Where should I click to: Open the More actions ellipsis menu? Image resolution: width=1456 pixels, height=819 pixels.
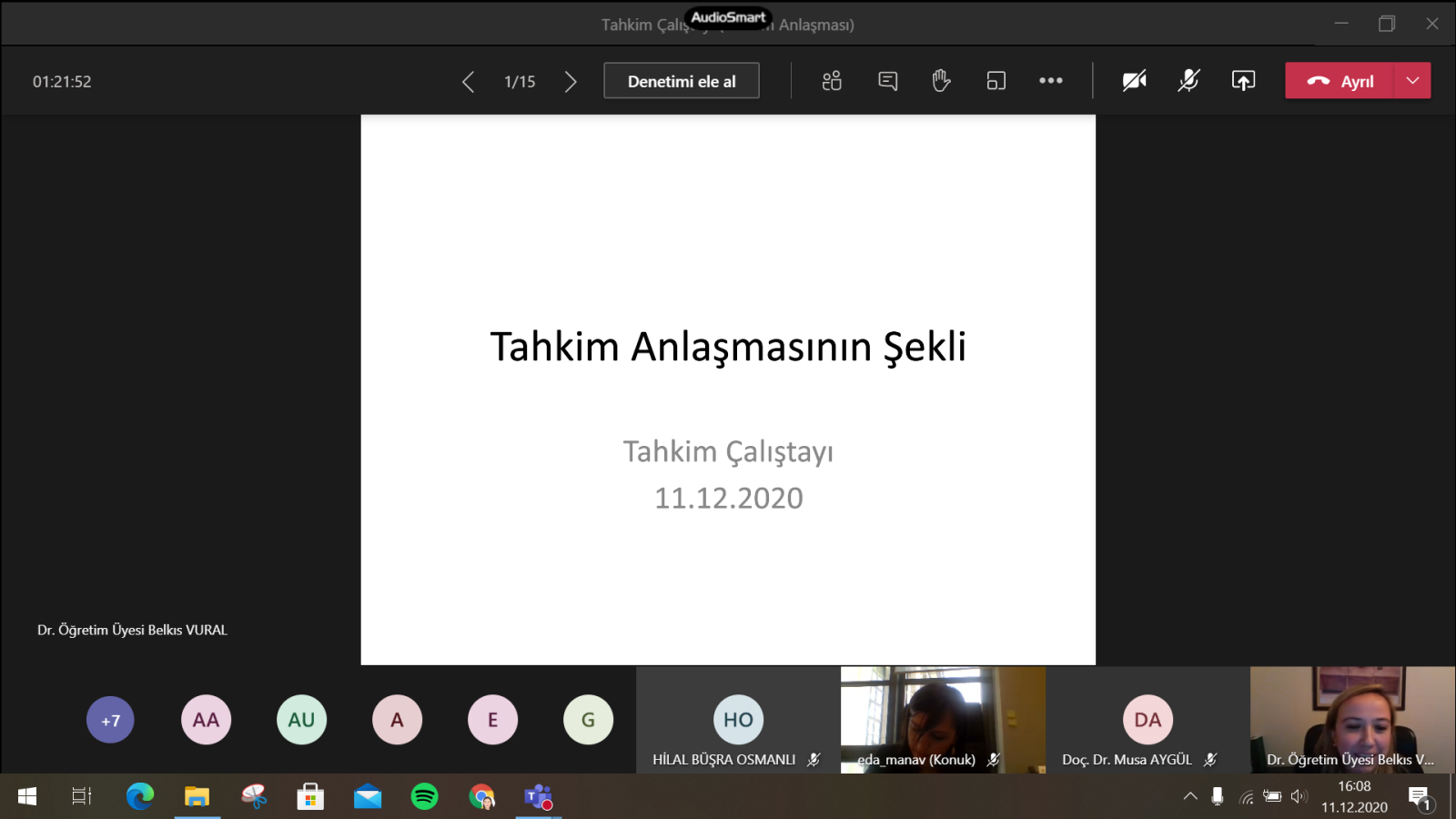[1050, 81]
